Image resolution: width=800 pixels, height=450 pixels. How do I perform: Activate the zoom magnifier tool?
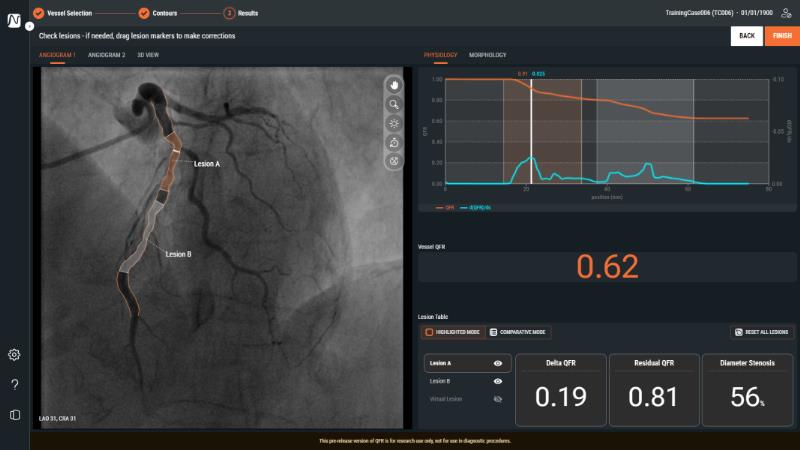coord(394,104)
